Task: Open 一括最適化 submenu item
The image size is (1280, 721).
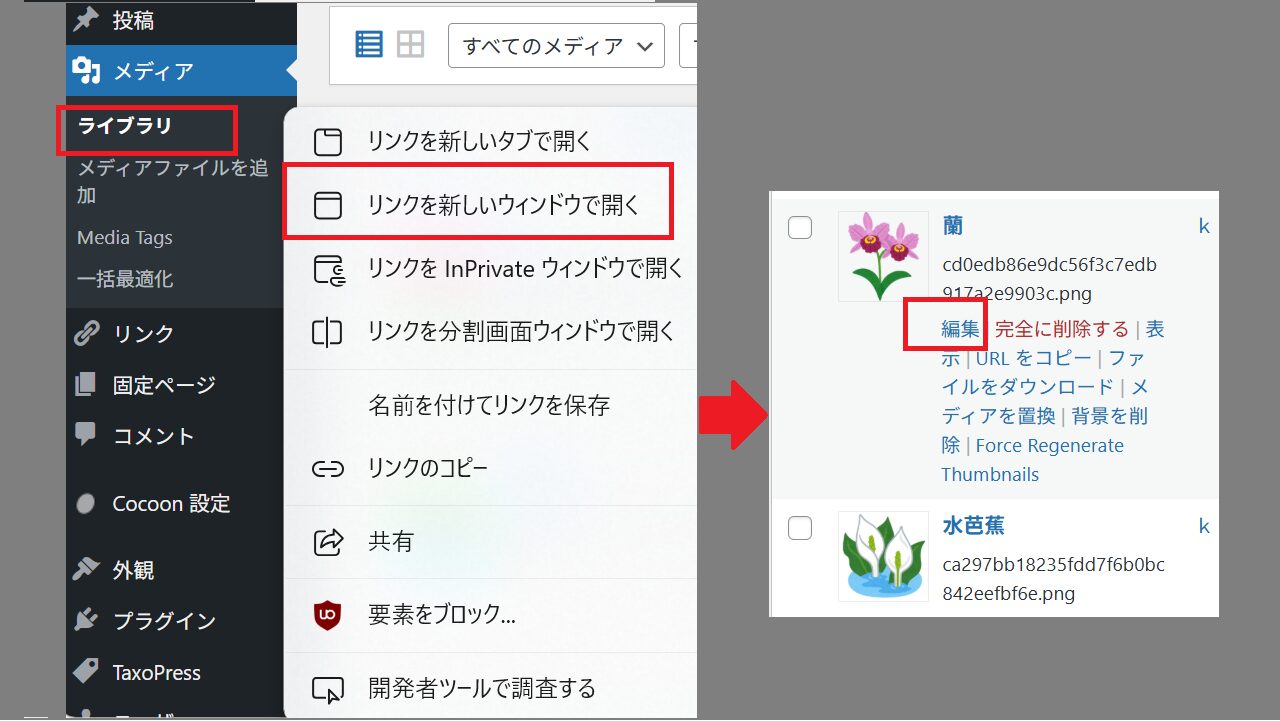Action: coord(125,280)
